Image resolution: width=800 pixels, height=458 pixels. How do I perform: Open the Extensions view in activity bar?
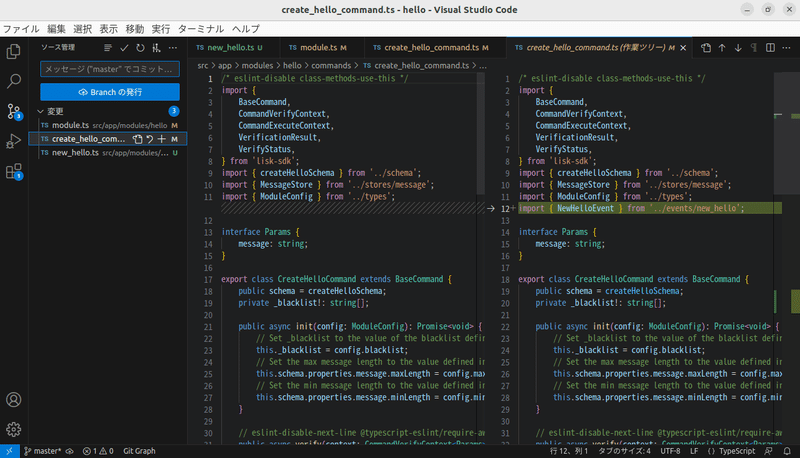(x=14, y=171)
